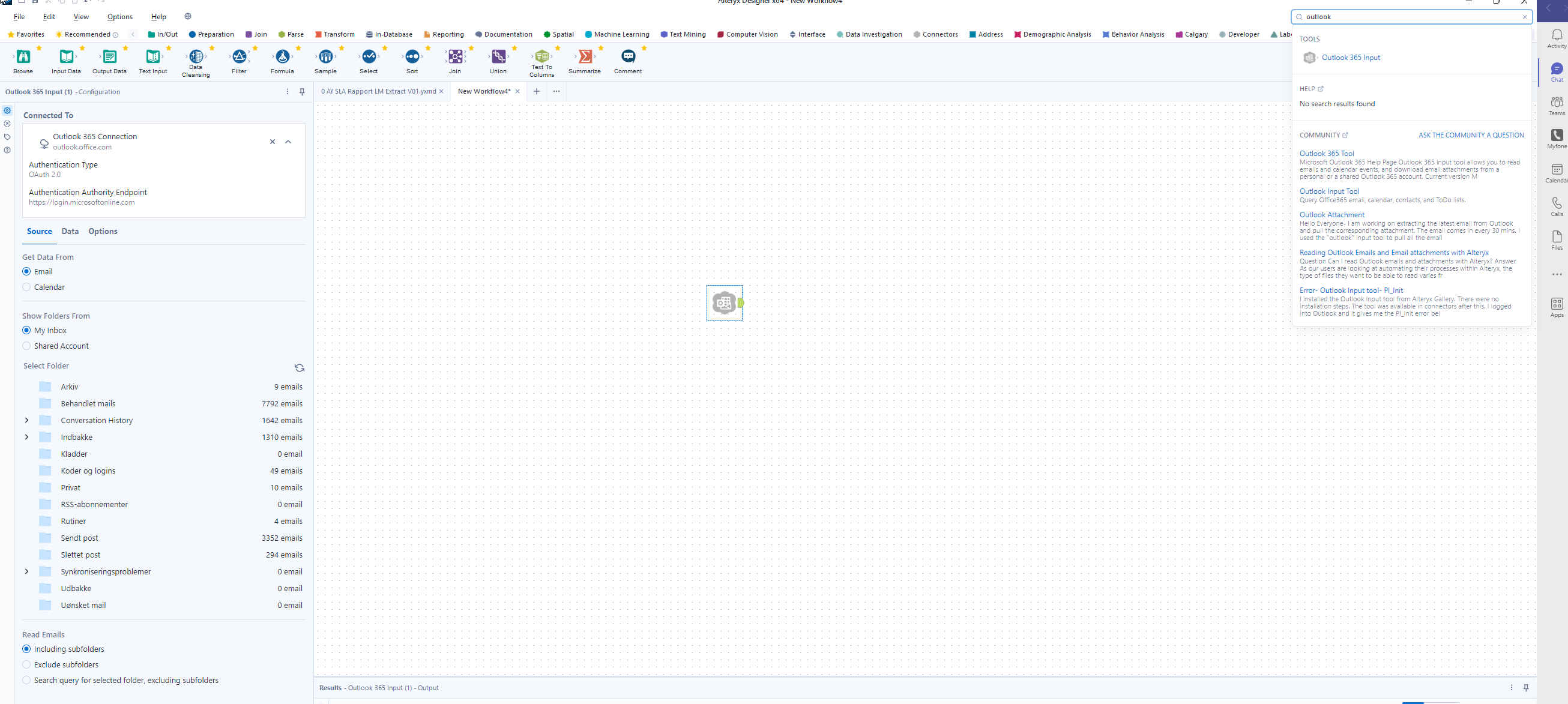Click ASK THE COMMUNITY A QUESTION

pyautogui.click(x=1470, y=134)
